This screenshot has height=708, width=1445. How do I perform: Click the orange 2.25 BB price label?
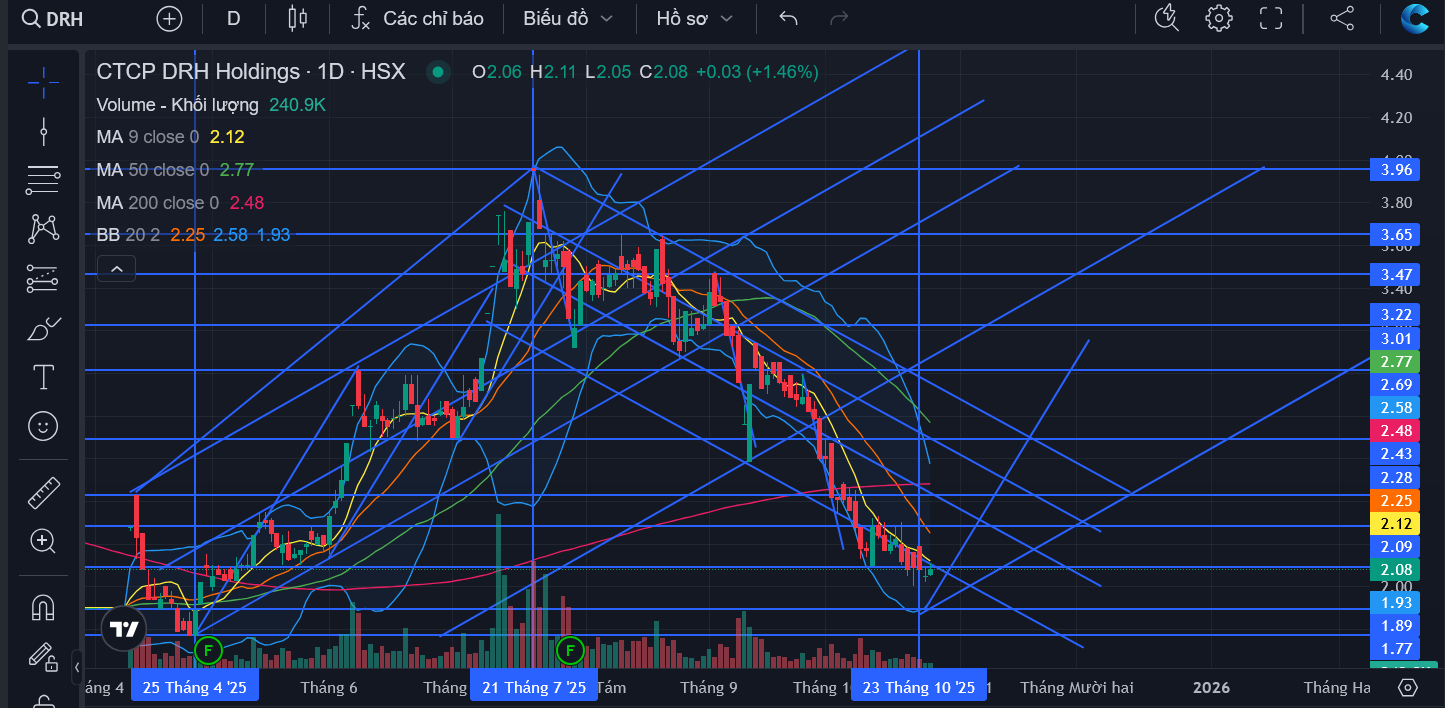click(1396, 500)
